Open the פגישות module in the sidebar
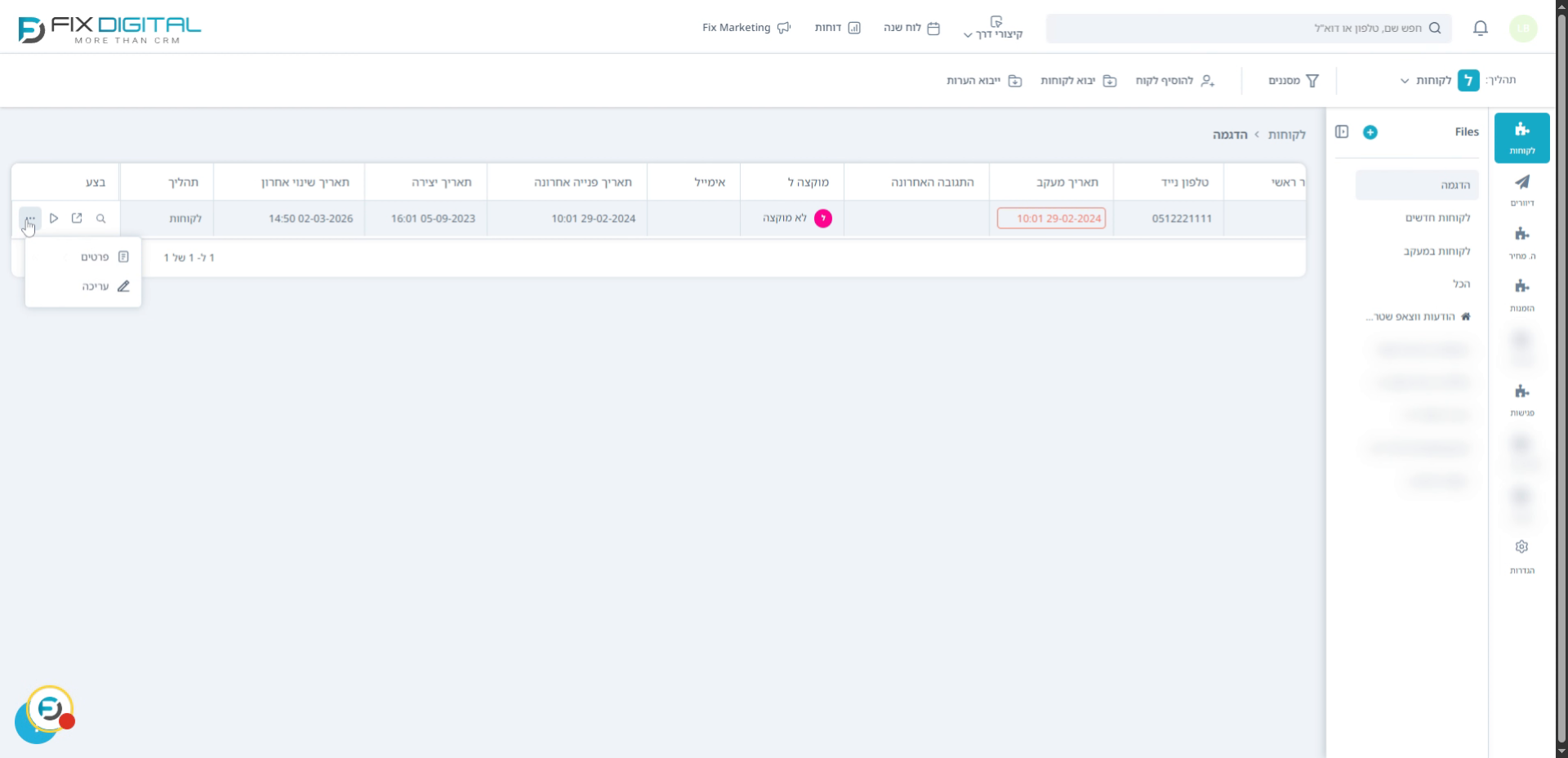The height and width of the screenshot is (758, 1568). [x=1521, y=399]
